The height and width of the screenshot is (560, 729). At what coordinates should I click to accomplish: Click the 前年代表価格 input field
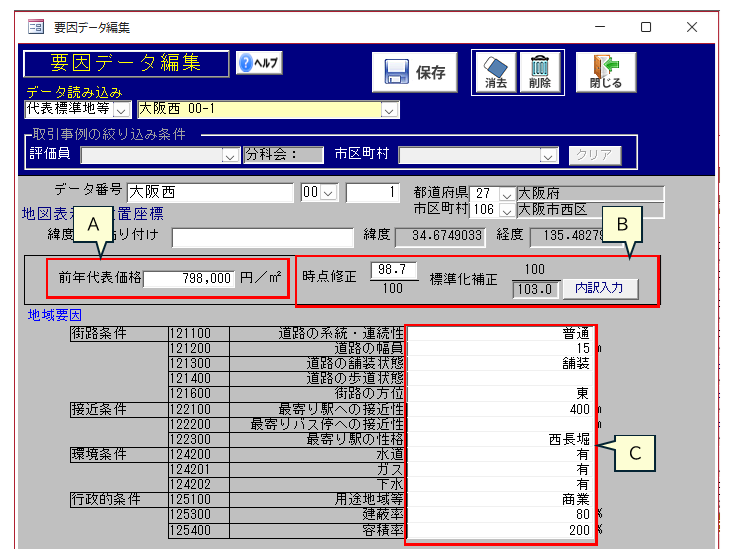189,280
